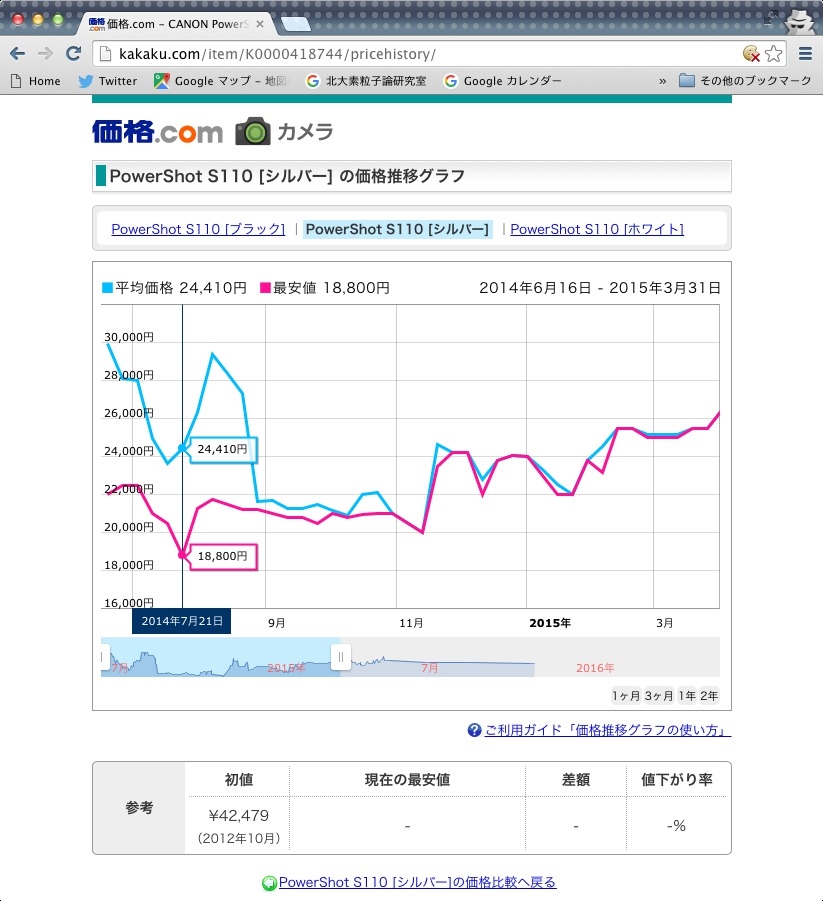Click the right handle of range slider

340,657
